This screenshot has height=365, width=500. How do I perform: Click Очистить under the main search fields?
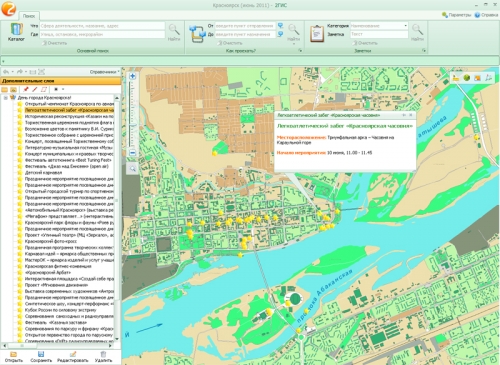54,43
